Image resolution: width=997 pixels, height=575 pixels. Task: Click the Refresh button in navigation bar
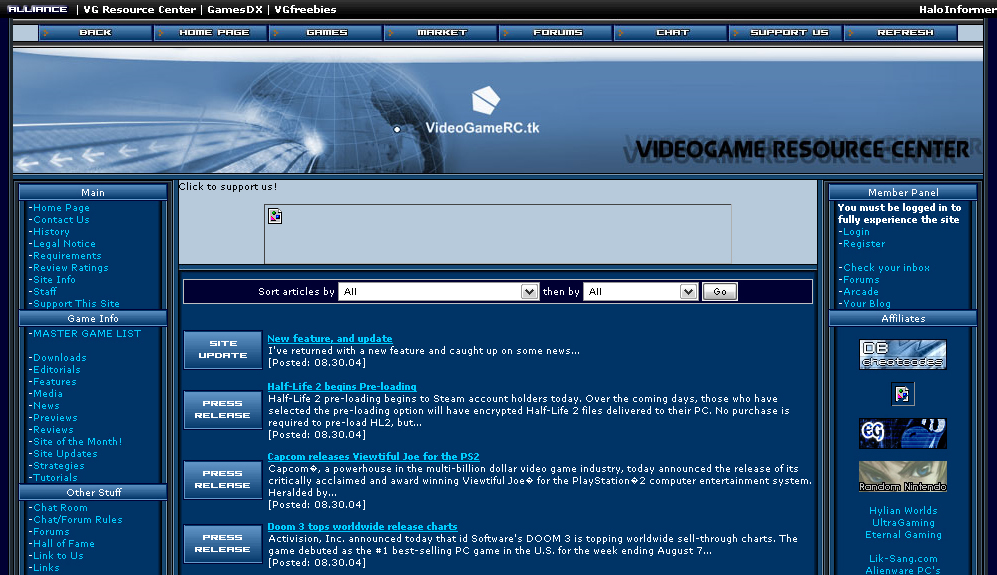(x=903, y=33)
